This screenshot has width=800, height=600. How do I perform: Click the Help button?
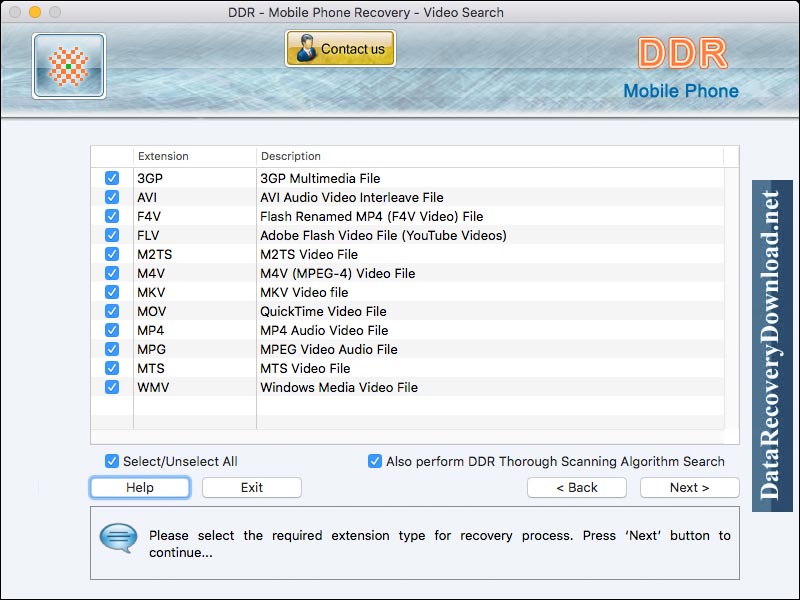coord(139,487)
